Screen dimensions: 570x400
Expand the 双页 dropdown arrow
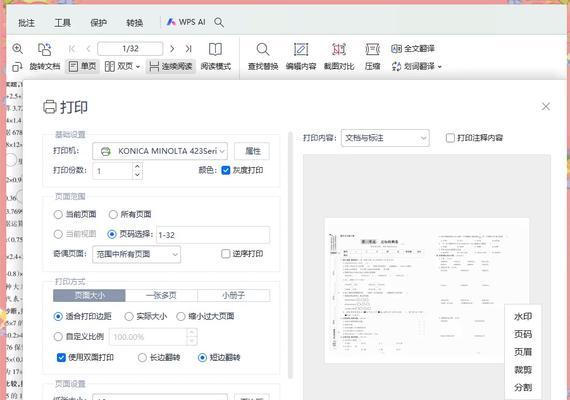click(x=138, y=67)
